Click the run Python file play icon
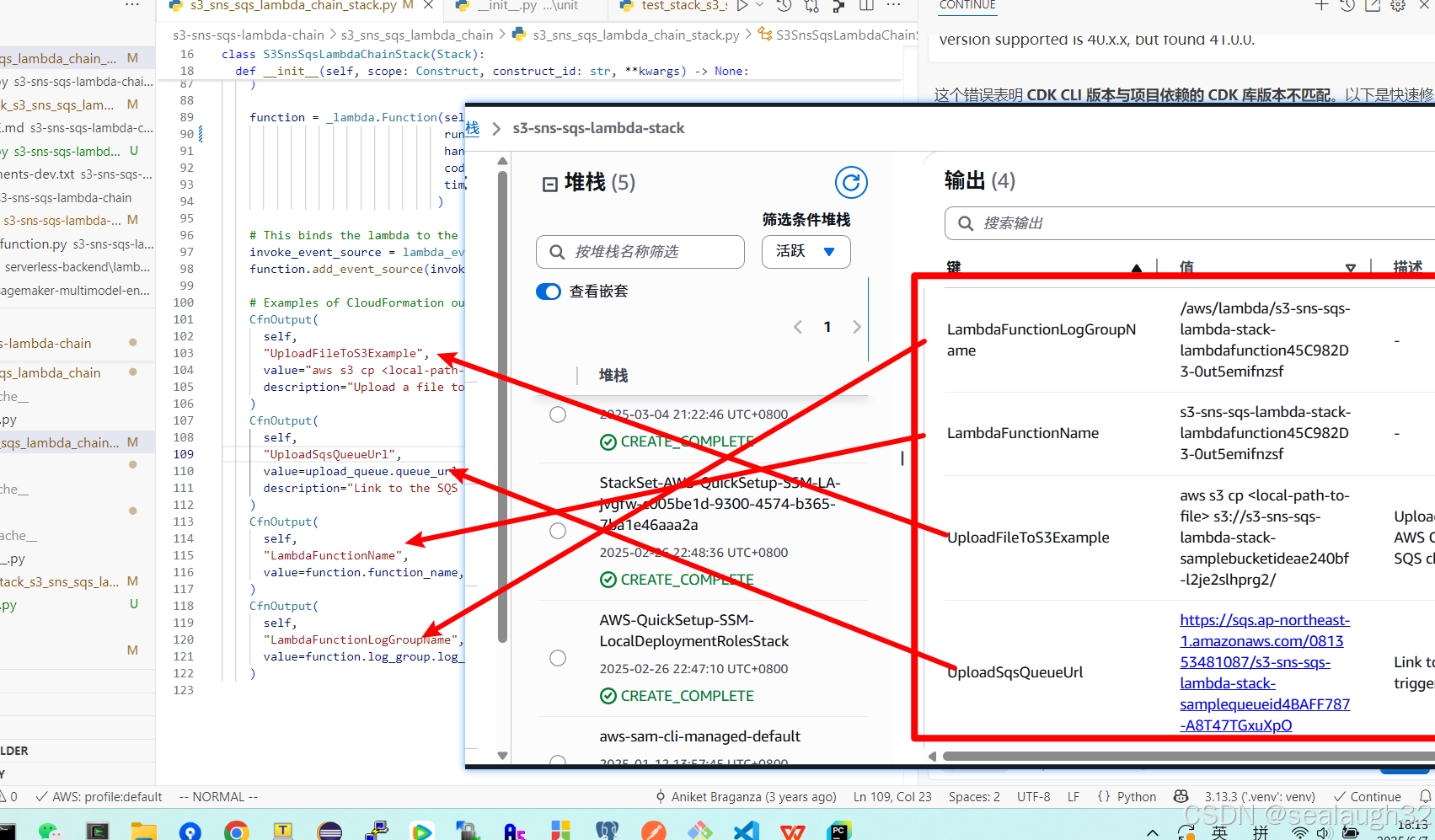Viewport: 1435px width, 840px height. coord(742,6)
